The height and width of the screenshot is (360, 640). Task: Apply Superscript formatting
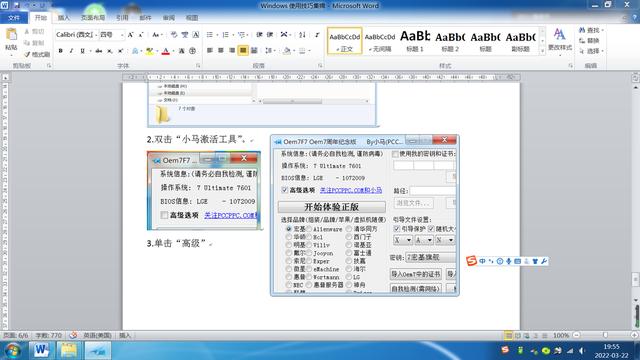point(121,51)
